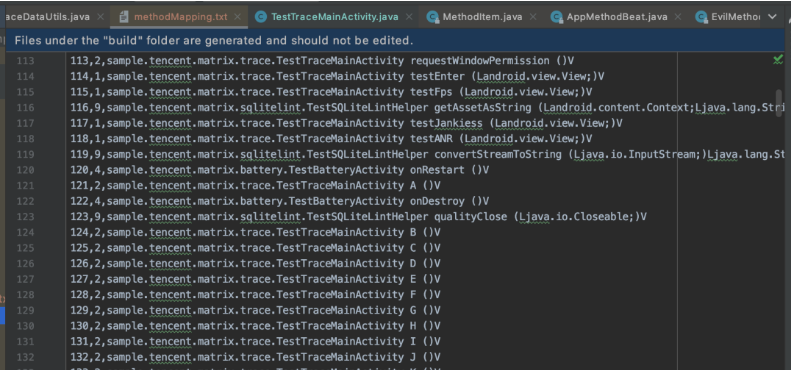Open the MethodItem.java tab
Screen dimensions: 791x370
(x=482, y=17)
